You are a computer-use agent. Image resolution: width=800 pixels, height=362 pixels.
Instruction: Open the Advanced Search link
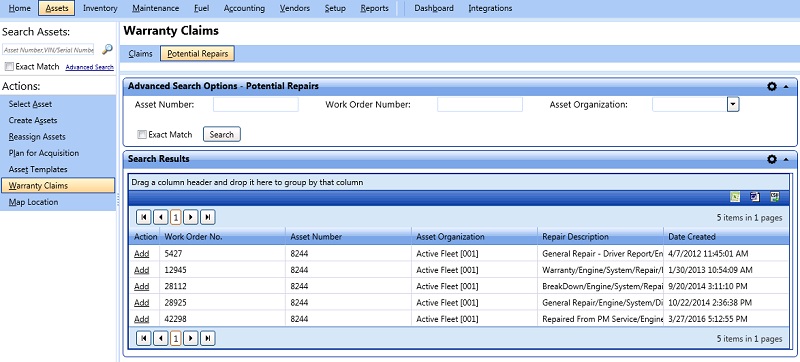click(x=89, y=67)
